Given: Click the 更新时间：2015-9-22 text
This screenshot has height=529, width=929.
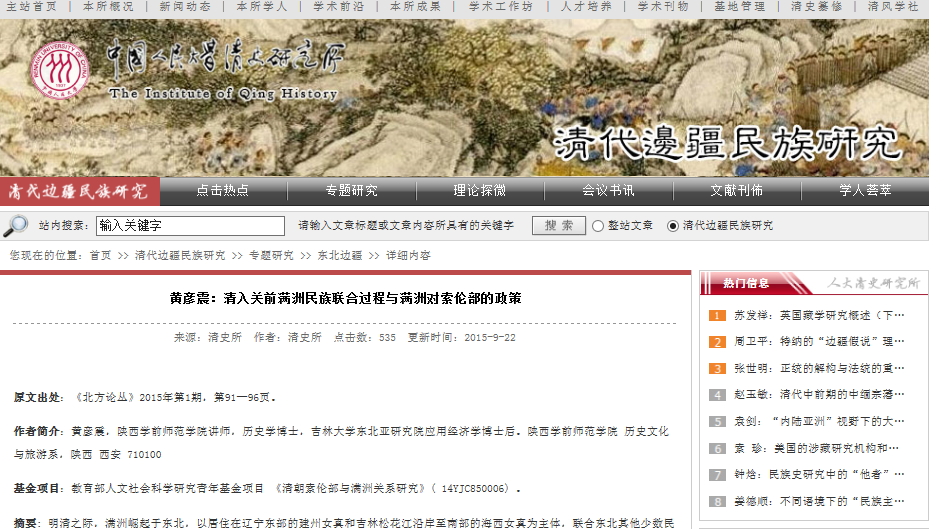Looking at the screenshot, I should 462,338.
